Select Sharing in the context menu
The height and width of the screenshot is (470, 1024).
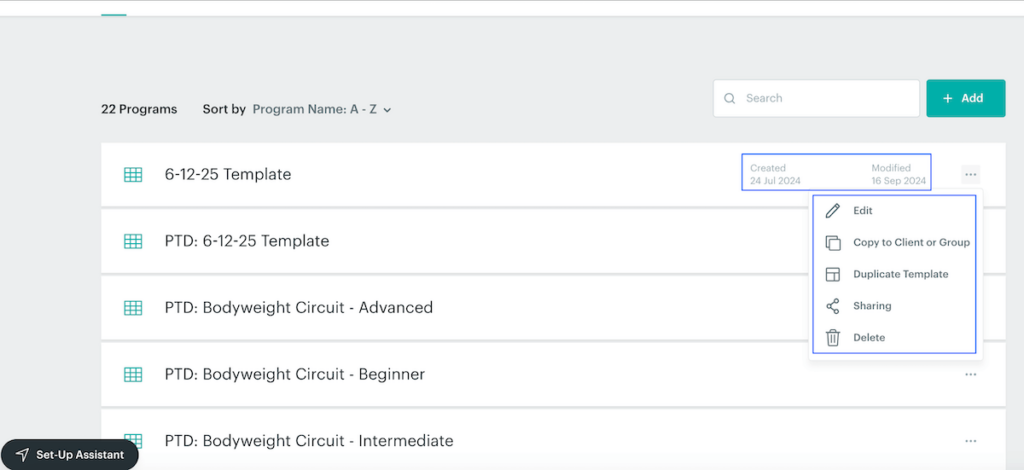coord(872,306)
